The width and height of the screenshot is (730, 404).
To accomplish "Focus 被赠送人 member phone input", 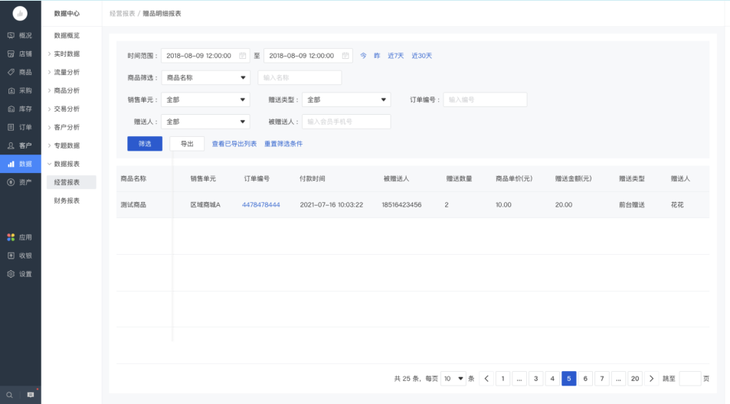I will (346, 121).
